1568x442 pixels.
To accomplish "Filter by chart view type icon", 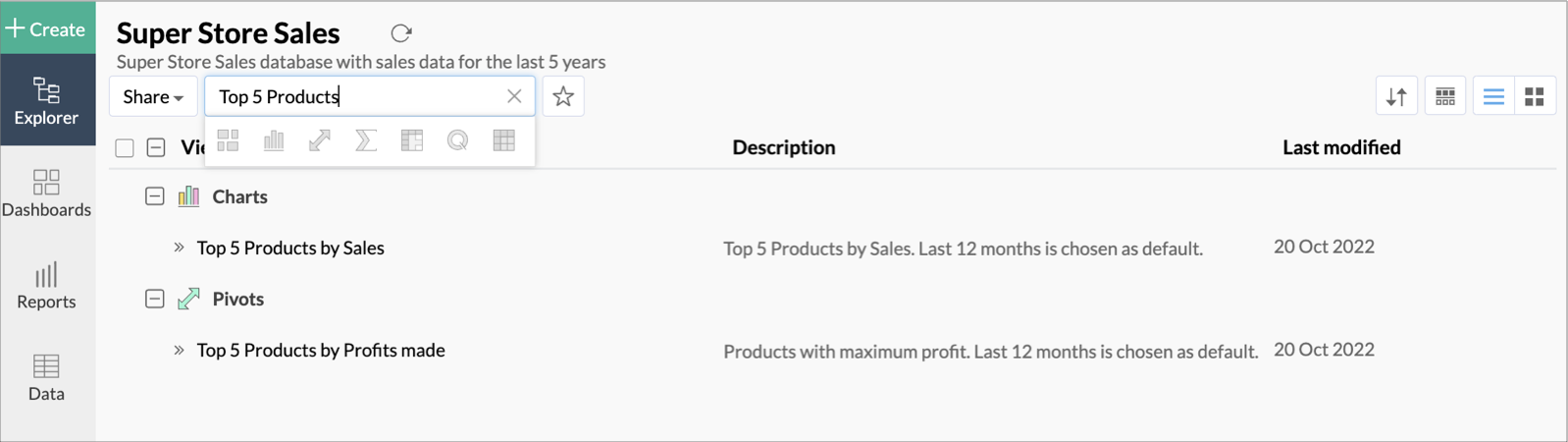I will click(x=274, y=140).
